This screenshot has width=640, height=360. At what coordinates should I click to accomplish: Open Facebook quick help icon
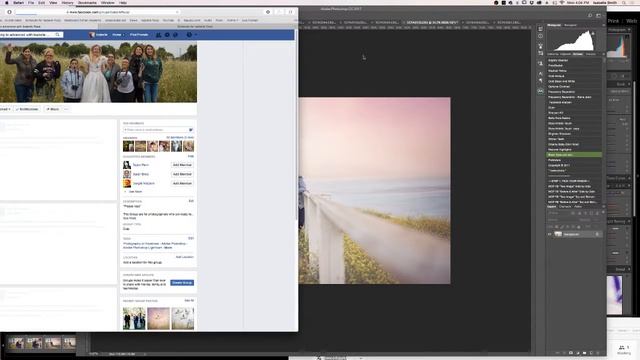pos(189,35)
